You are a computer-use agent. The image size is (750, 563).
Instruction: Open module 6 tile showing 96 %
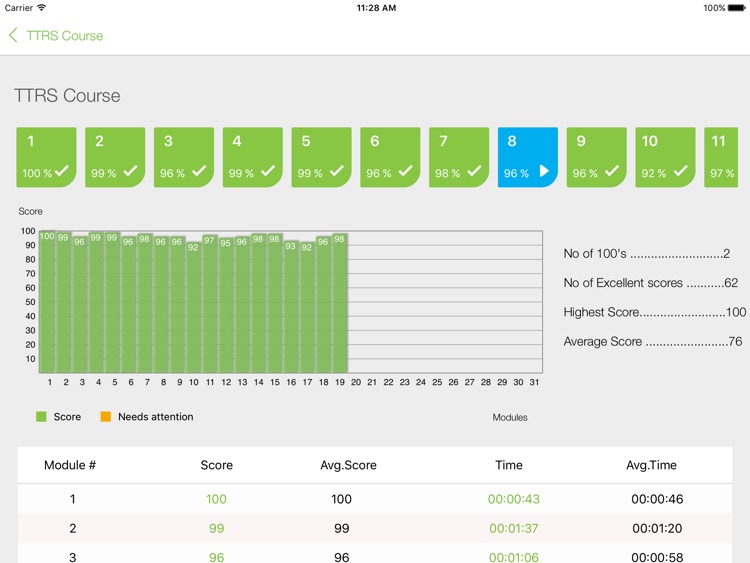(390, 157)
